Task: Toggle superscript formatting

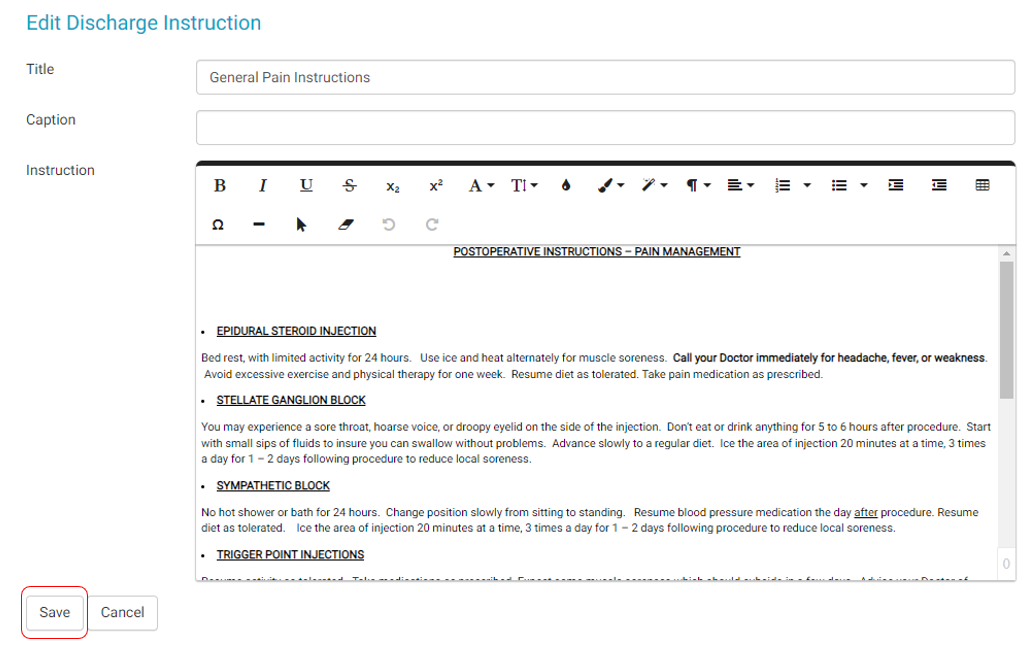Action: [436, 185]
